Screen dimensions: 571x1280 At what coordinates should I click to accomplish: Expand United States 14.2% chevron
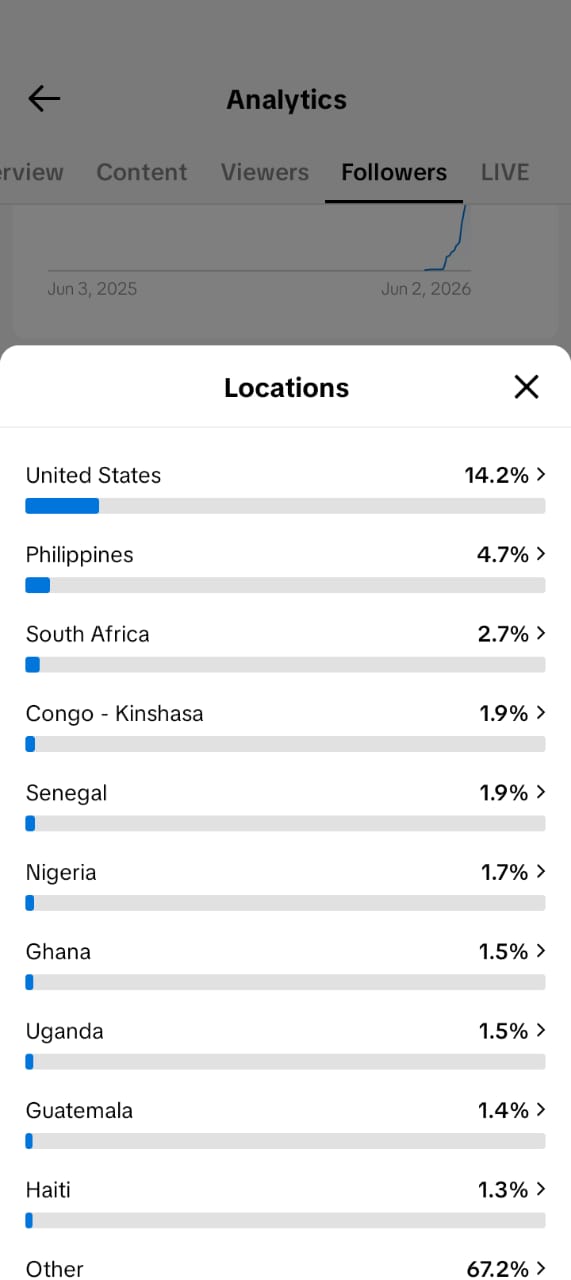[541, 475]
